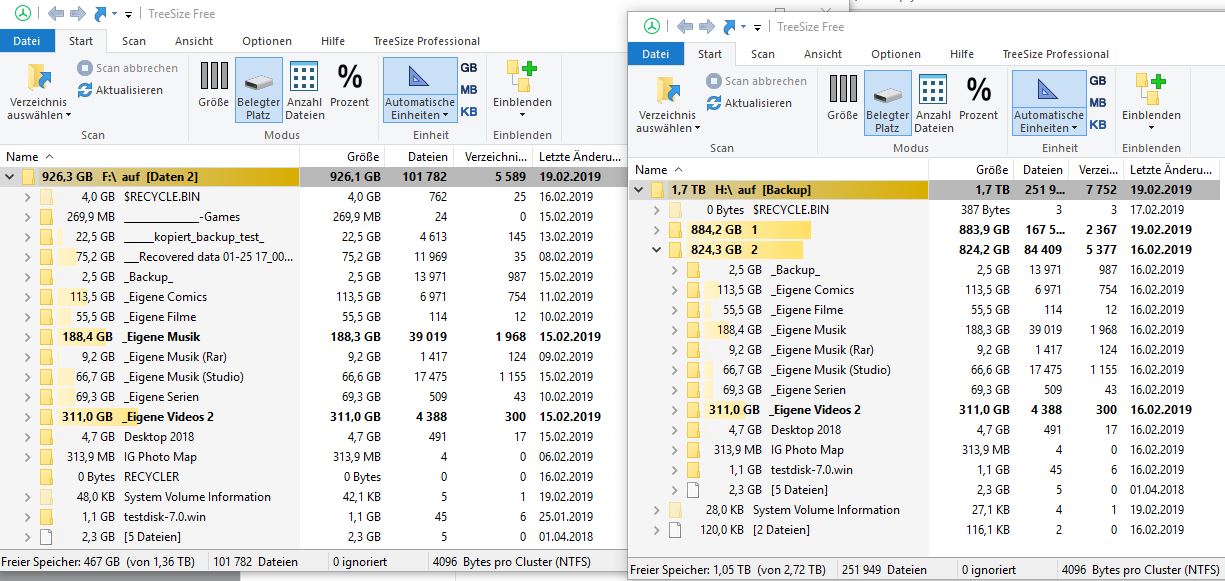The image size is (1225, 581).
Task: Click IG Photo Map folder icon in left window
Action: coord(46,457)
